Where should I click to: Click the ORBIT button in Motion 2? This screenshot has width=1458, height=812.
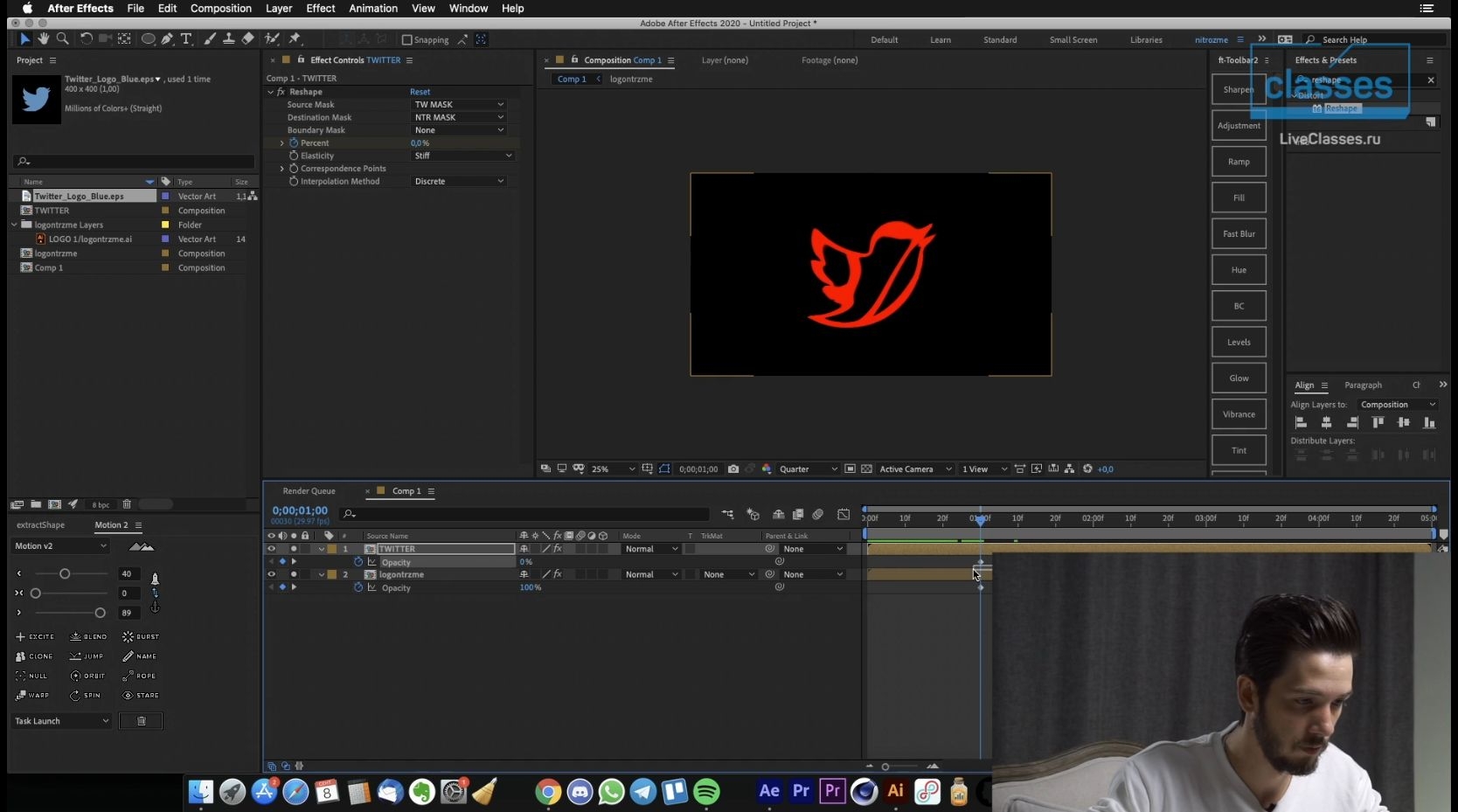pos(87,676)
